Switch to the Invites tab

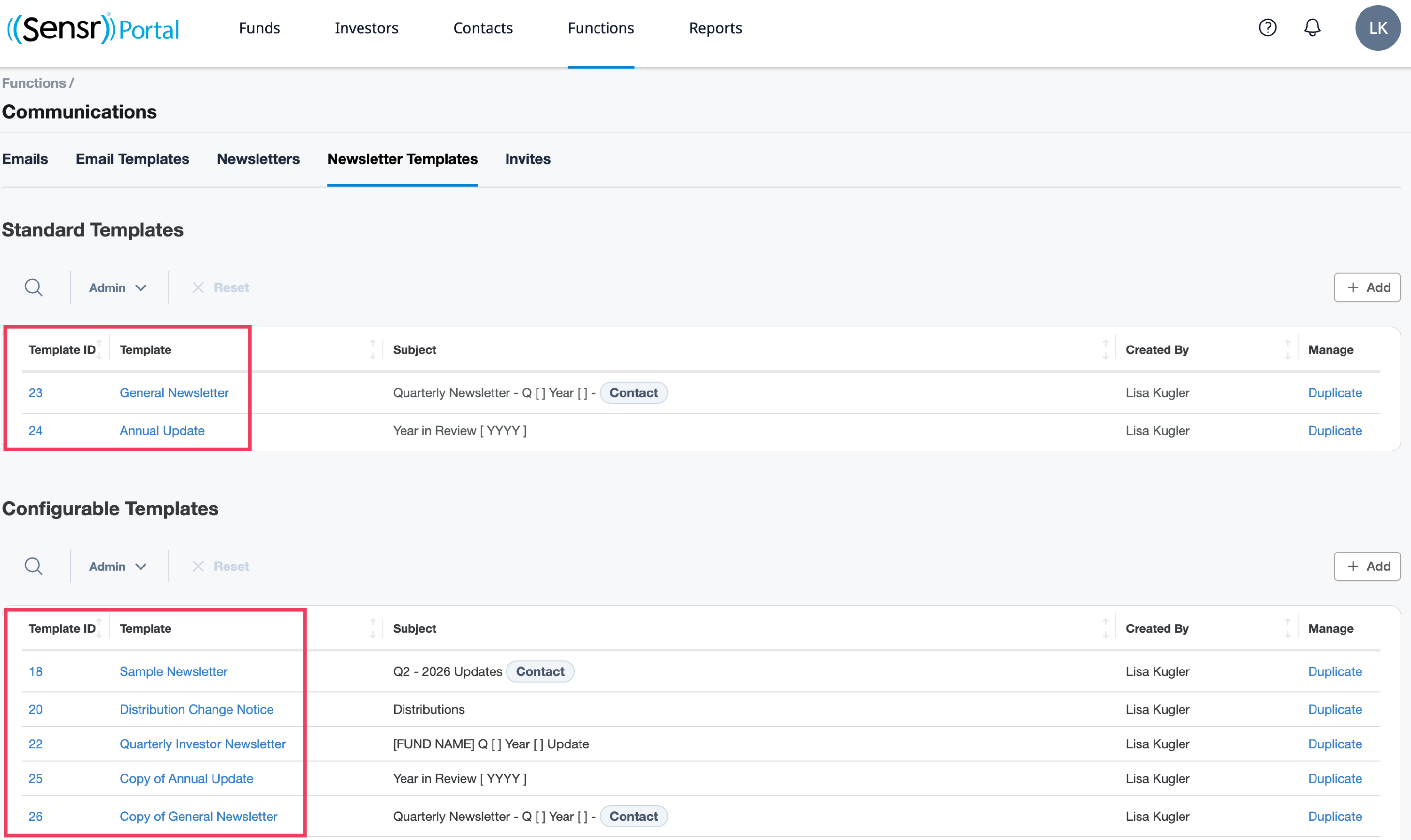pos(528,159)
